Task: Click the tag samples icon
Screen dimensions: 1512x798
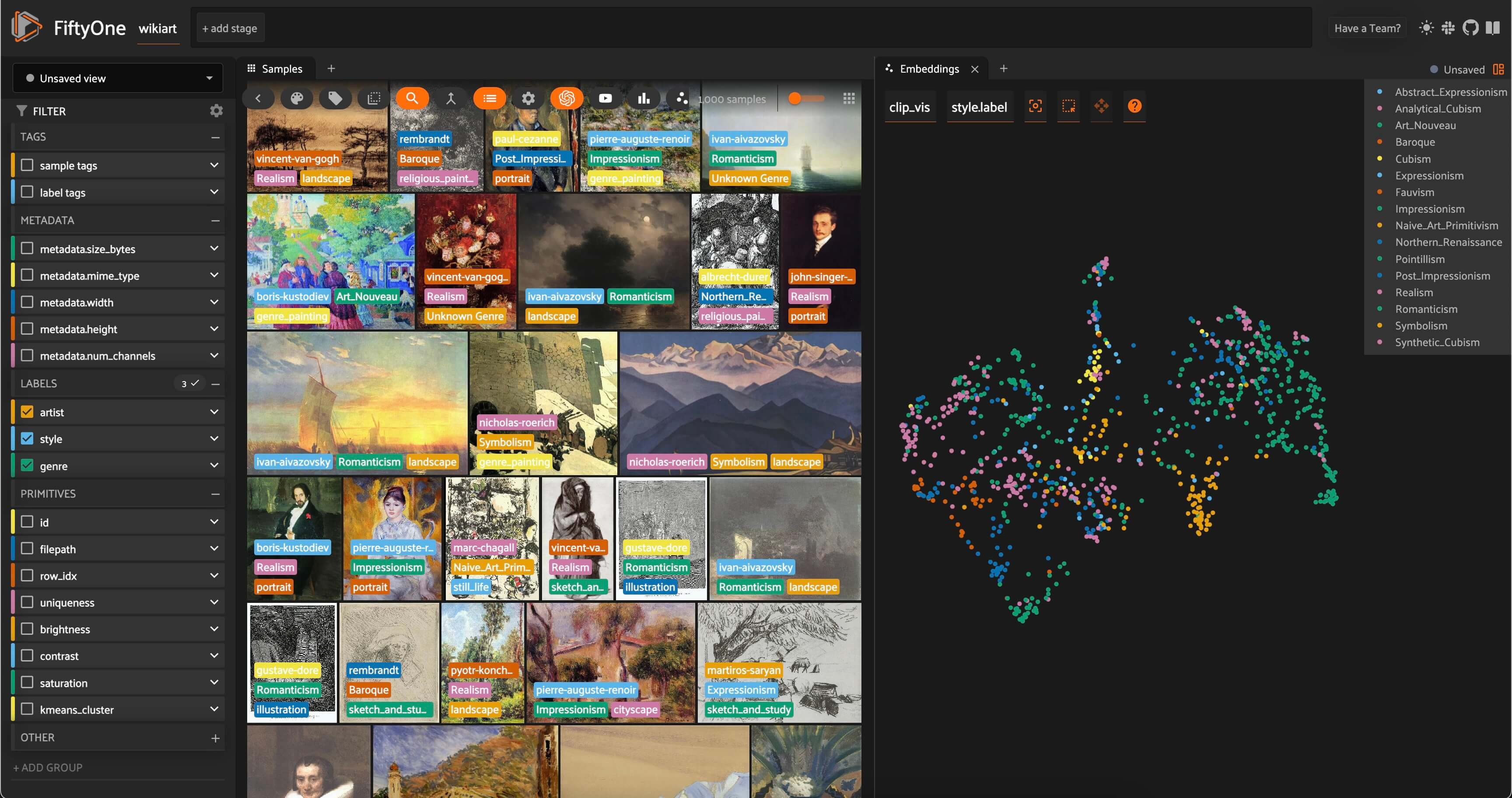Action: [335, 98]
